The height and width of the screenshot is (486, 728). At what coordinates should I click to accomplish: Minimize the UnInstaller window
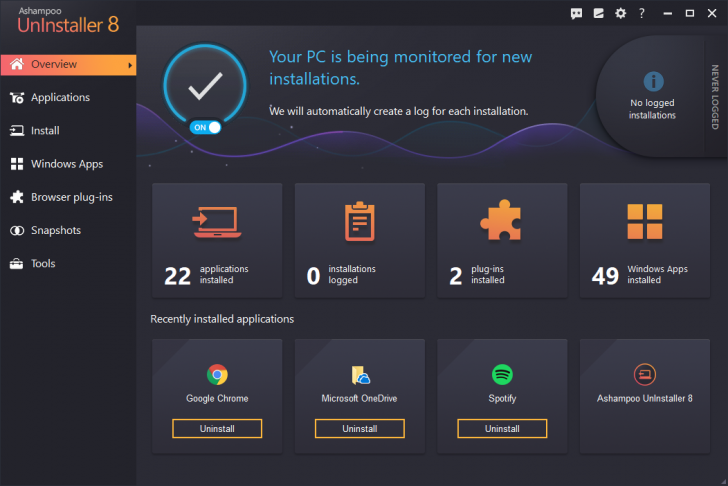coord(668,13)
